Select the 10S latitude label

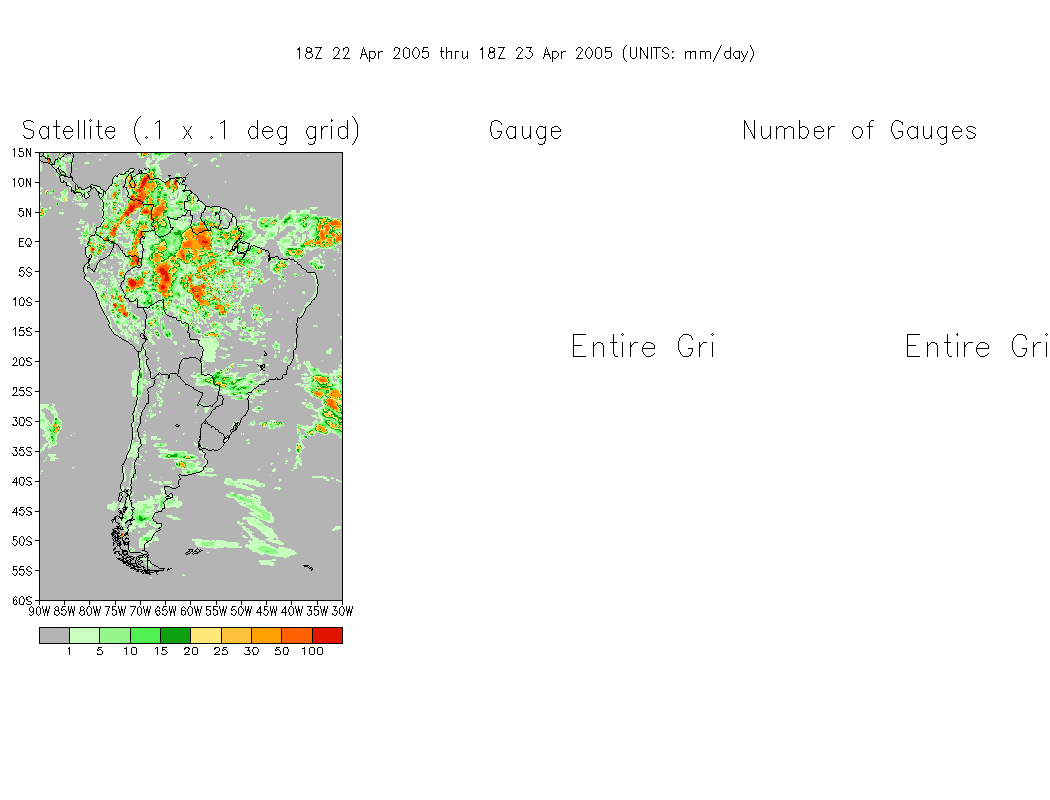[x=21, y=302]
